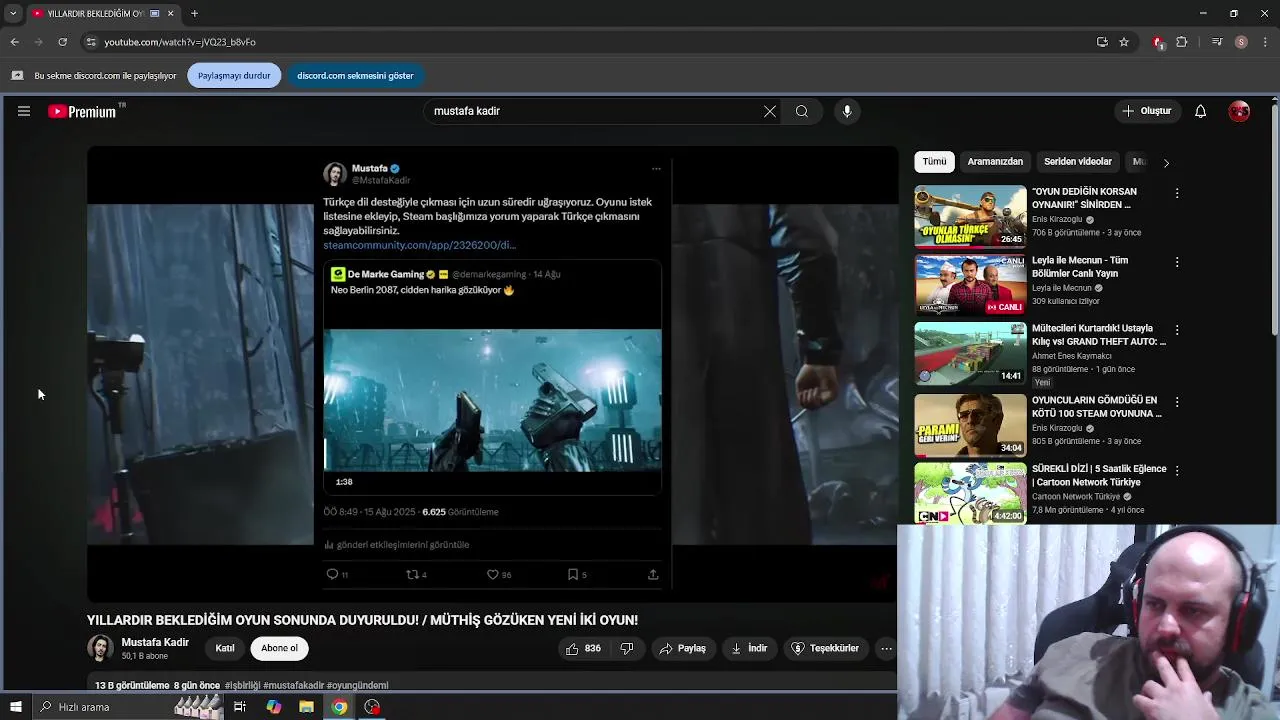Viewport: 1280px width, 720px height.
Task: Open Ahmet Enes Kaymakcı channel link
Action: click(1072, 356)
